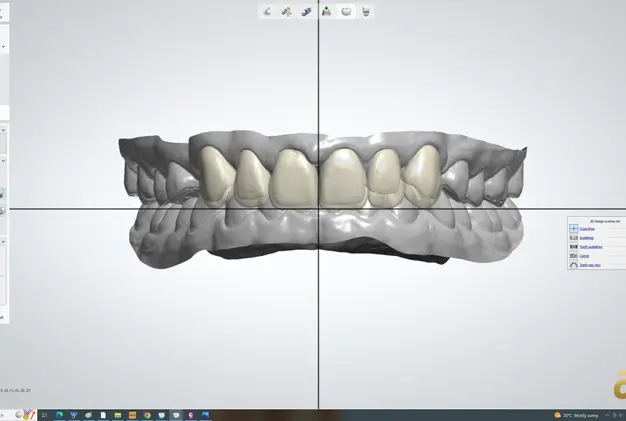Open the Teeth top view text link

[x=590, y=265]
